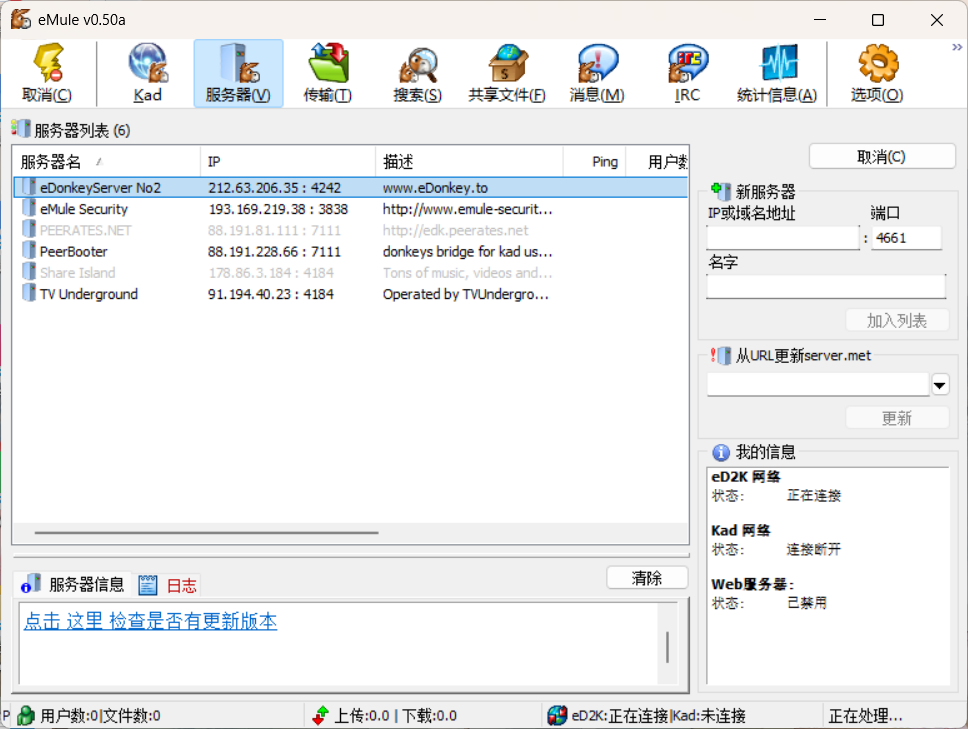Switch to the 服务器信息 tab
Viewport: 968px width, 729px height.
pos(72,585)
